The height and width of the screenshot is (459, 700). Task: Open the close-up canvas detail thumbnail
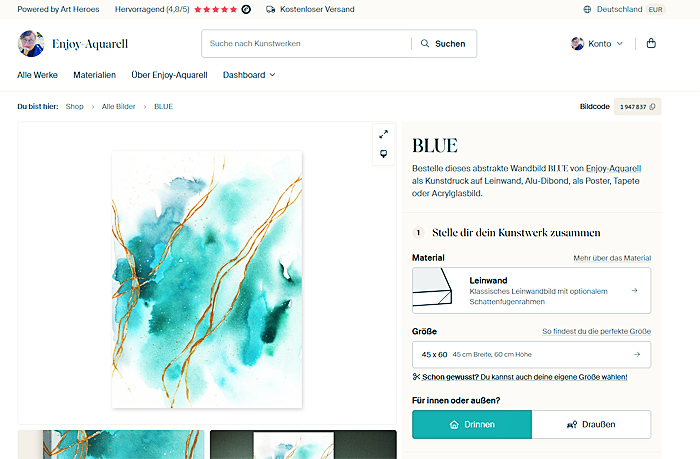point(111,444)
